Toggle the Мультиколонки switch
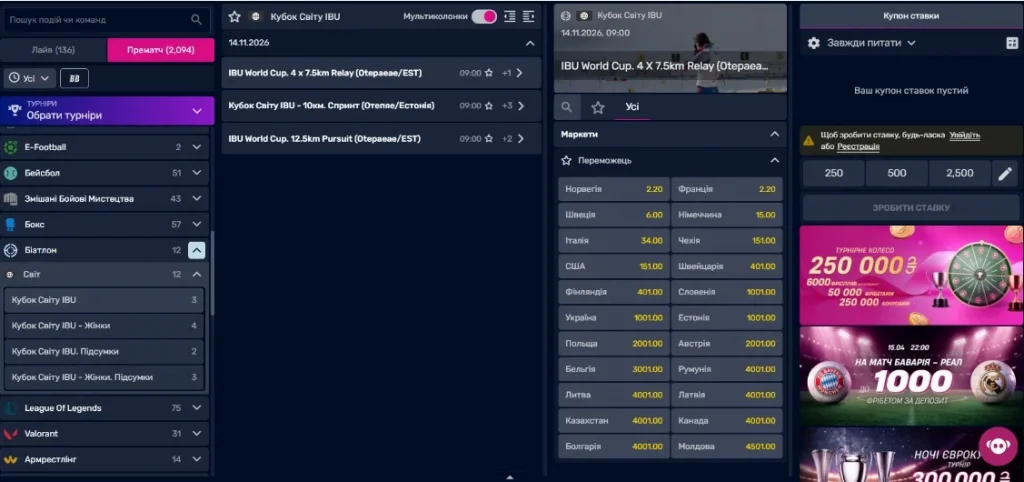Image resolution: width=1024 pixels, height=482 pixels. click(484, 16)
